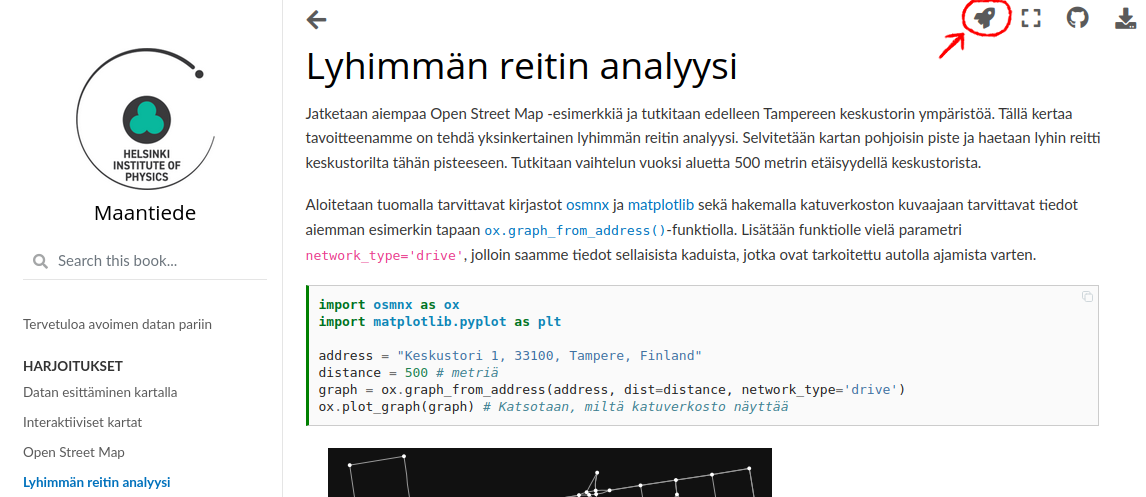Screen dimensions: 1146x497
Task: Open 'Tervetuloa avoimen datan pariin' page
Action: click(x=118, y=324)
